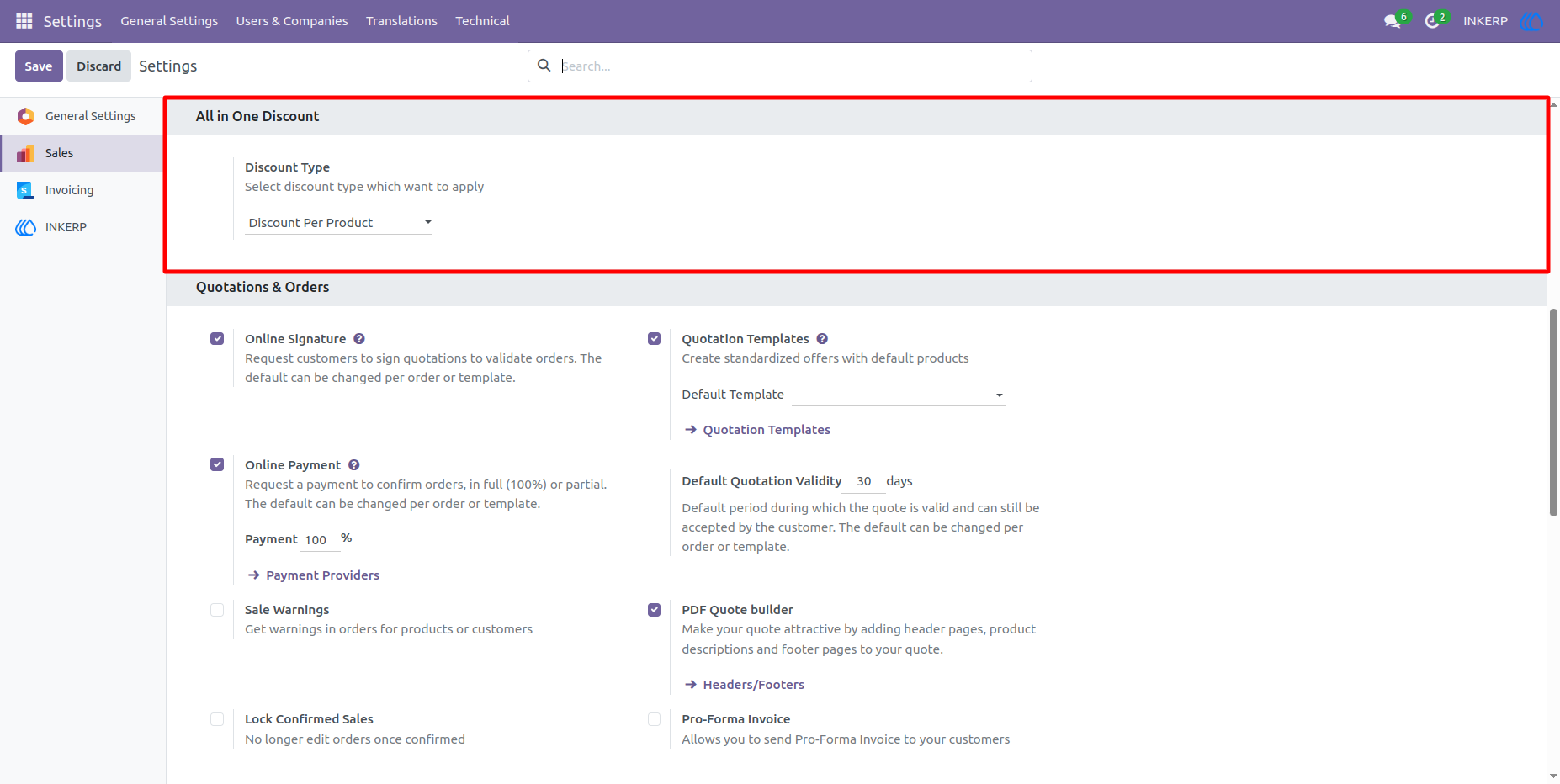Disable the PDF Quote builder checkbox
This screenshot has width=1560, height=784.
654,610
